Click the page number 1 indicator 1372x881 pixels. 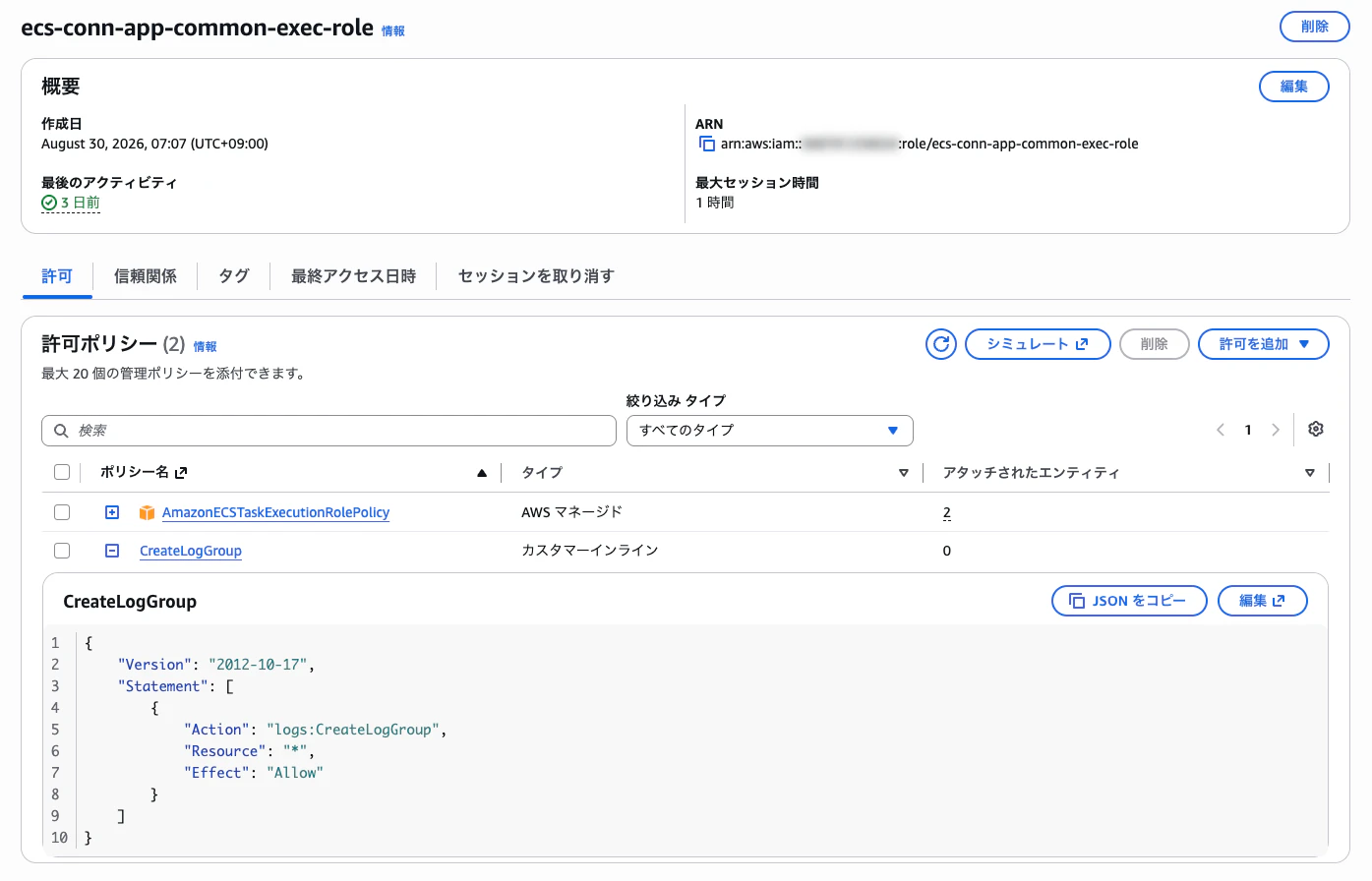pyautogui.click(x=1248, y=430)
